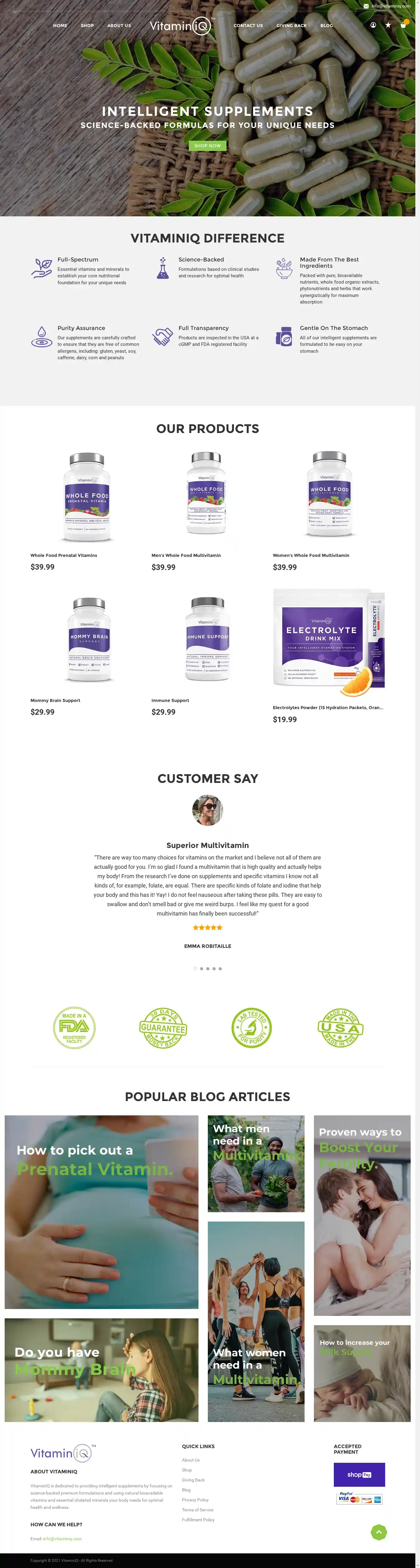Click the FDA Registered Facility badge
Image resolution: width=420 pixels, height=1568 pixels.
coord(74,1028)
